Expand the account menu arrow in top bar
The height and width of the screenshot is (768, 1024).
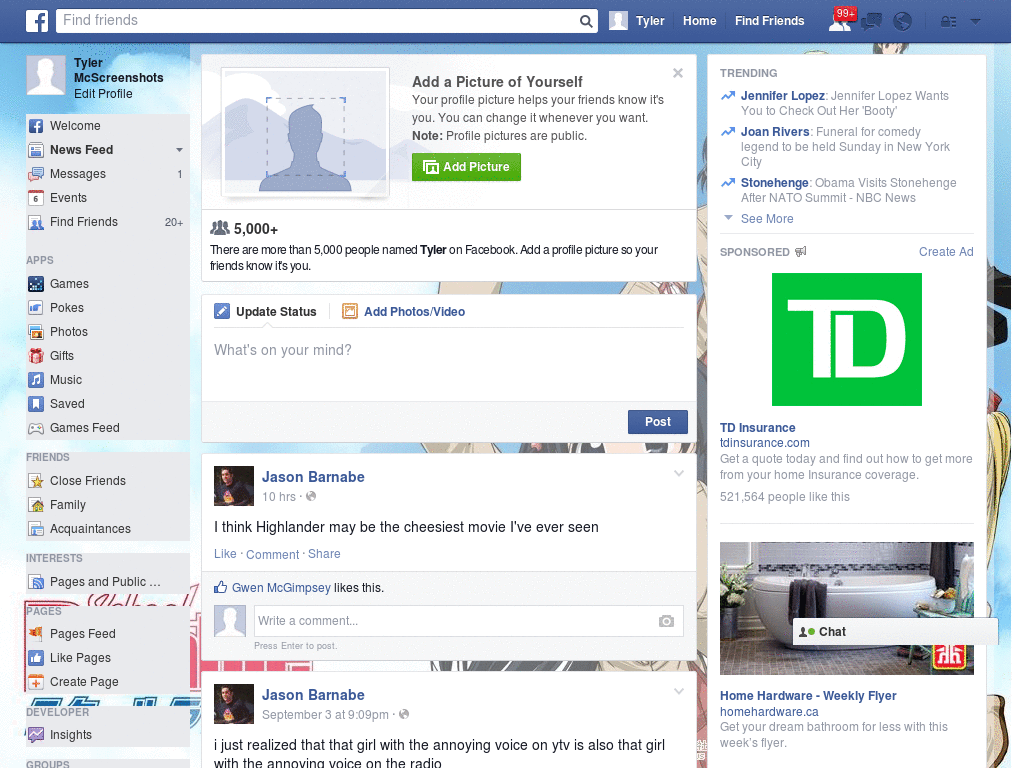click(976, 22)
